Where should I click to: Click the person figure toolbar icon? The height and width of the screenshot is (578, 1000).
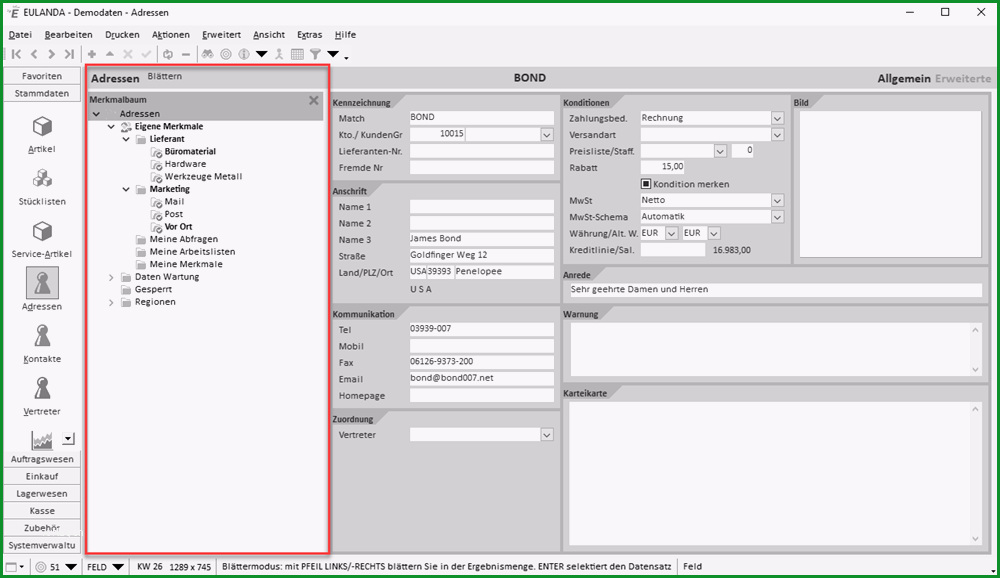[x=279, y=54]
